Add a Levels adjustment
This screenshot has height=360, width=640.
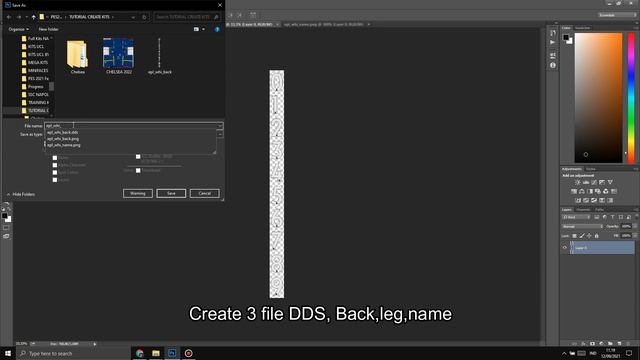pyautogui.click(x=586, y=182)
